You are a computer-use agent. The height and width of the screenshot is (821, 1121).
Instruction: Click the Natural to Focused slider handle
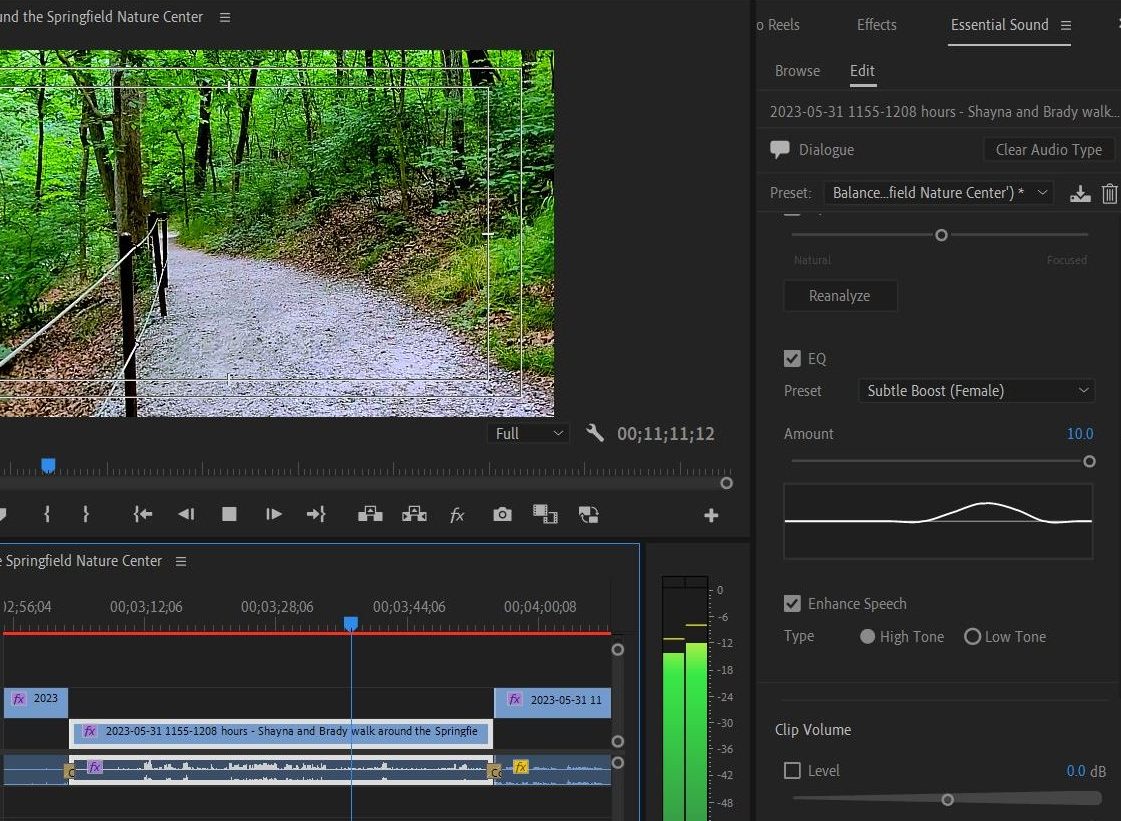pos(942,235)
